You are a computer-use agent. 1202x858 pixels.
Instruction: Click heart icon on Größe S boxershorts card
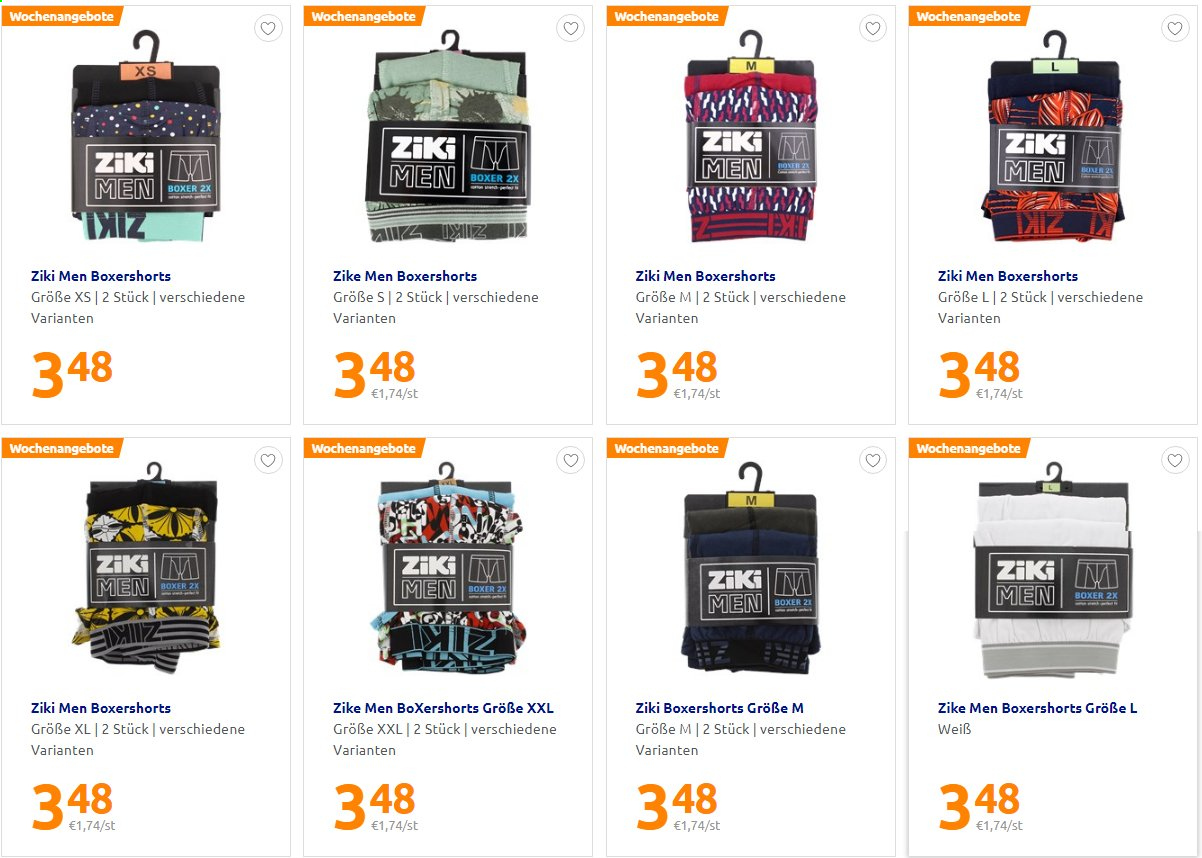571,29
